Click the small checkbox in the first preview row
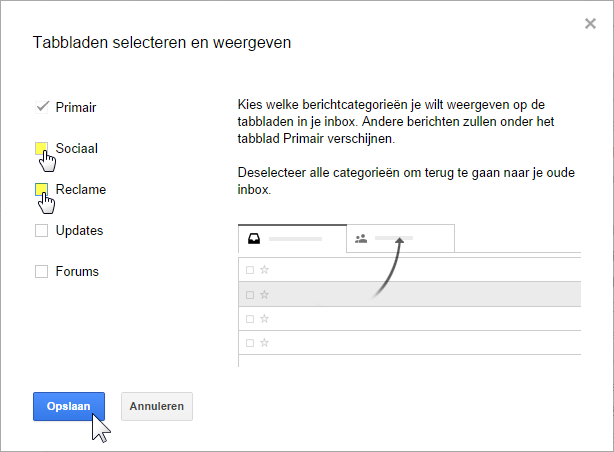Image resolution: width=614 pixels, height=452 pixels. click(x=250, y=270)
